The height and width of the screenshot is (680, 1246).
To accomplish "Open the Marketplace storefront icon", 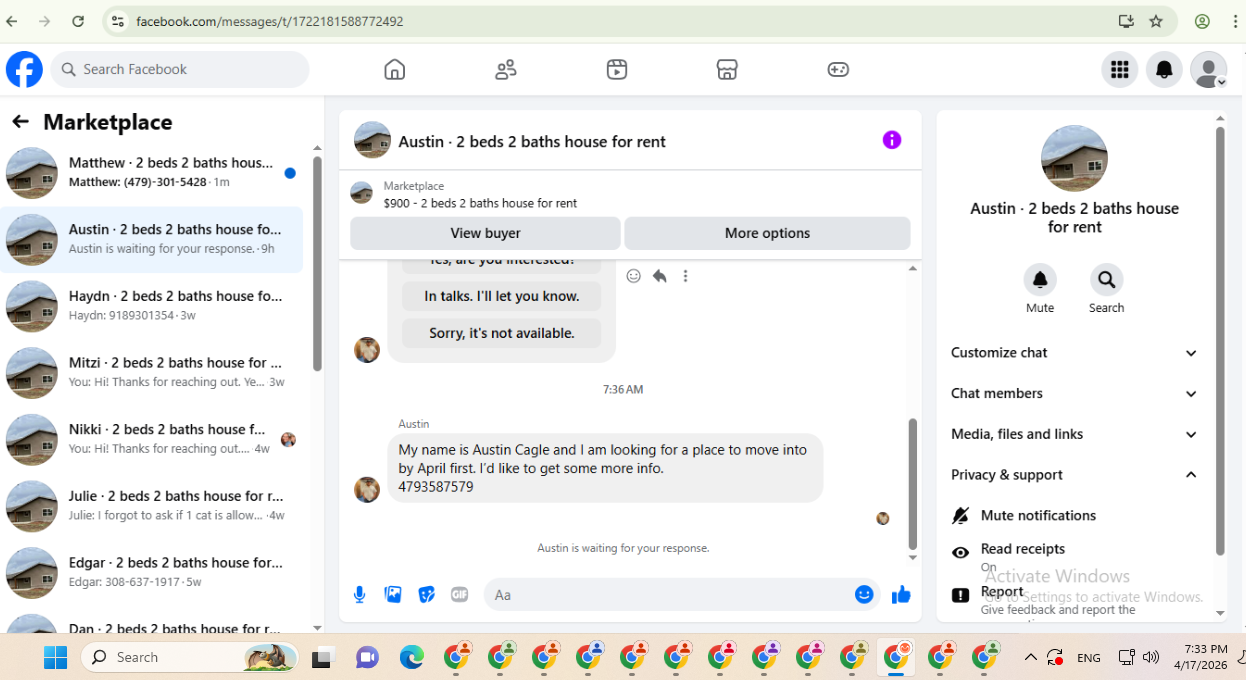I will [727, 69].
